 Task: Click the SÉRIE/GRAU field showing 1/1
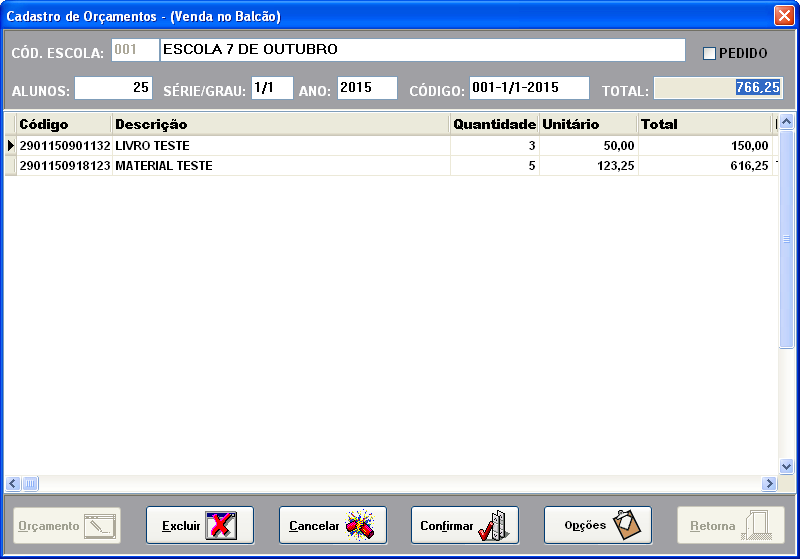(x=272, y=88)
